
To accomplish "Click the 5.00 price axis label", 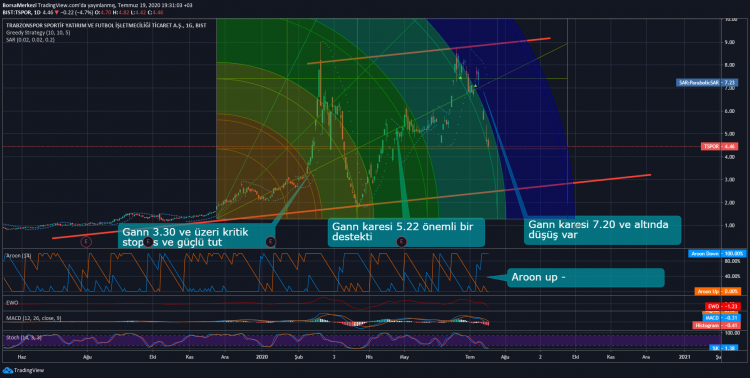I will point(731,134).
